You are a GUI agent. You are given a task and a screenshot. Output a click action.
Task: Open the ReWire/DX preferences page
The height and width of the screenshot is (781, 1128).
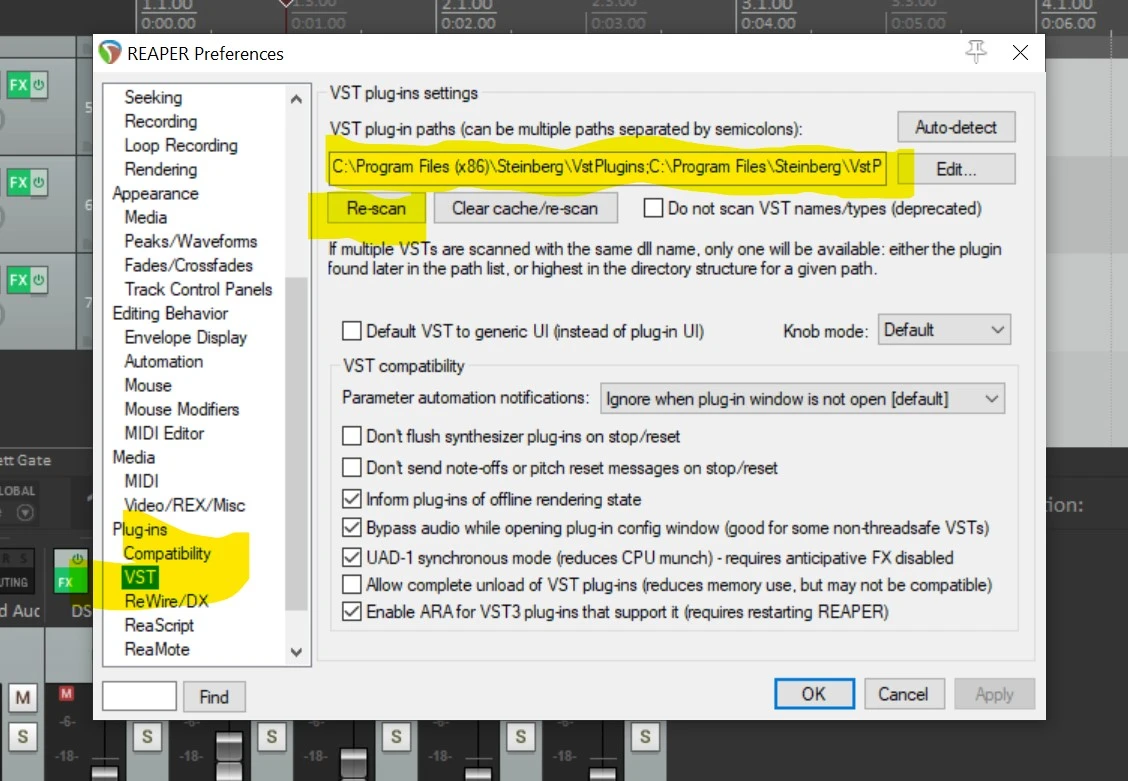(166, 601)
